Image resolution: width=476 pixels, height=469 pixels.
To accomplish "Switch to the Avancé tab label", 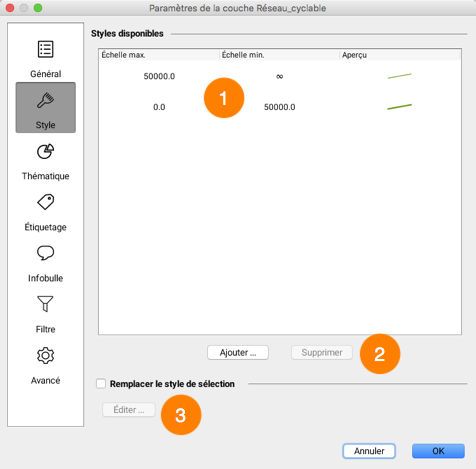I will 46,380.
